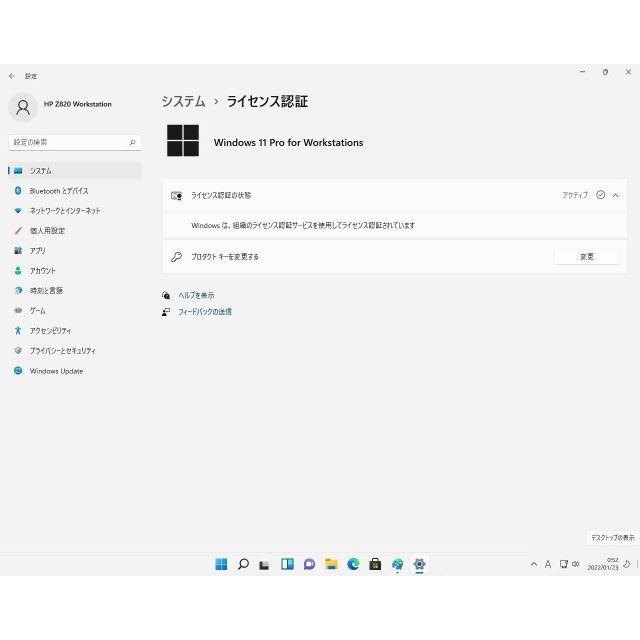Open アプリ settings
Viewport: 640px width, 640px height.
pos(75,251)
